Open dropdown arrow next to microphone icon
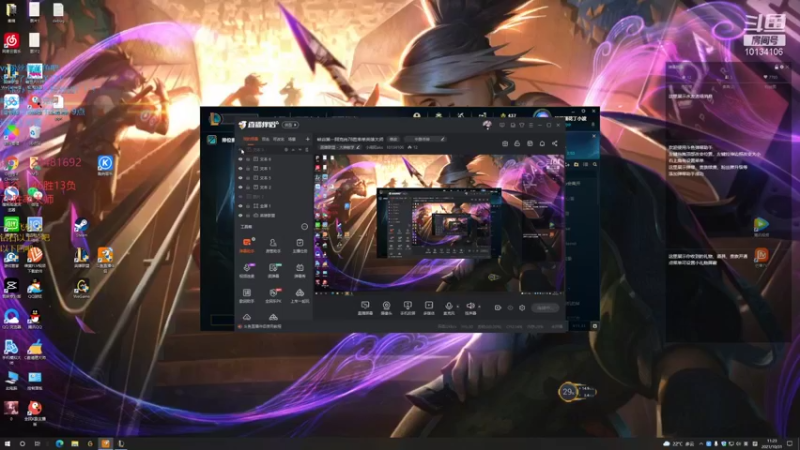 457,306
